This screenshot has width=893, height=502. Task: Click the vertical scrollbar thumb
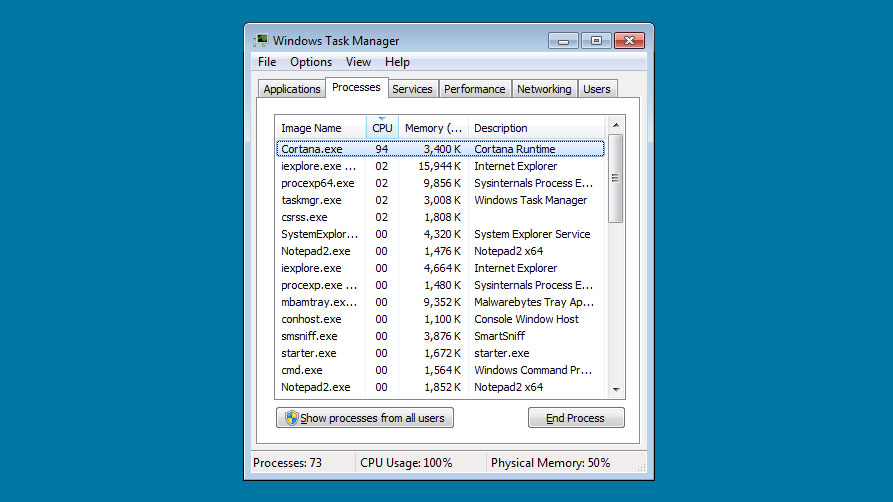click(616, 178)
